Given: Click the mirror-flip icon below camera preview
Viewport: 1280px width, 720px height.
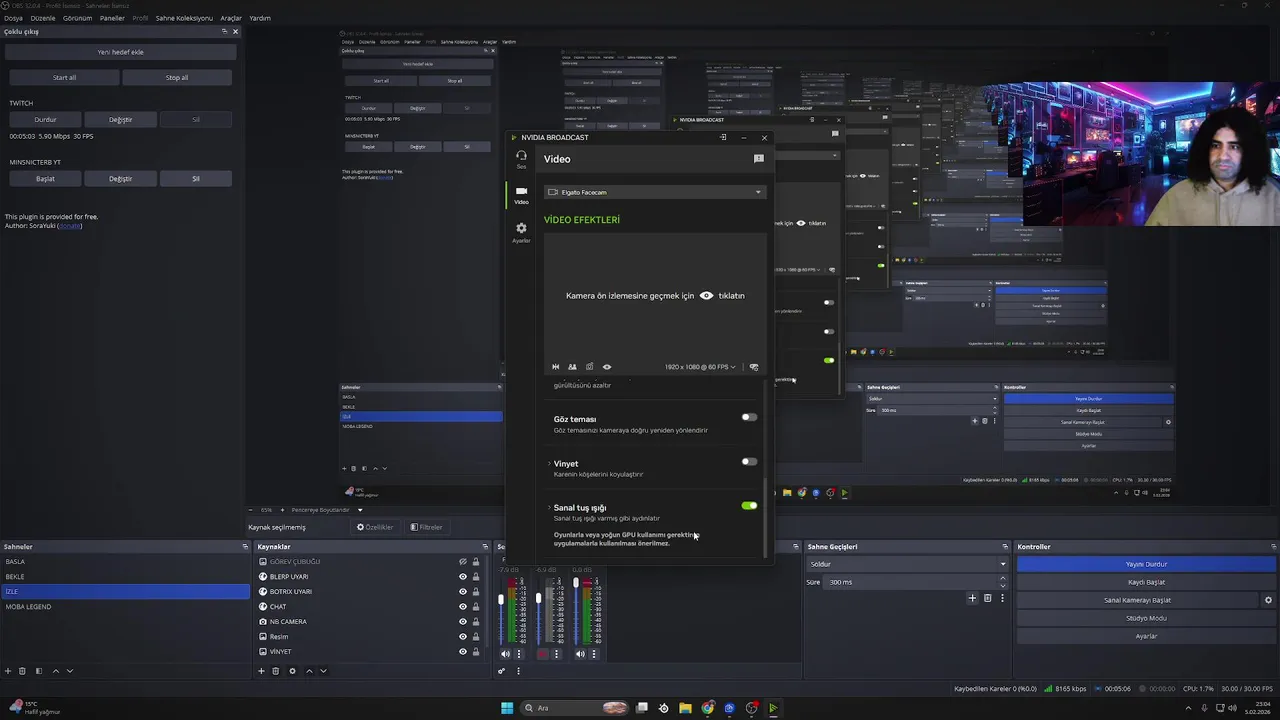Looking at the screenshot, I should (556, 367).
